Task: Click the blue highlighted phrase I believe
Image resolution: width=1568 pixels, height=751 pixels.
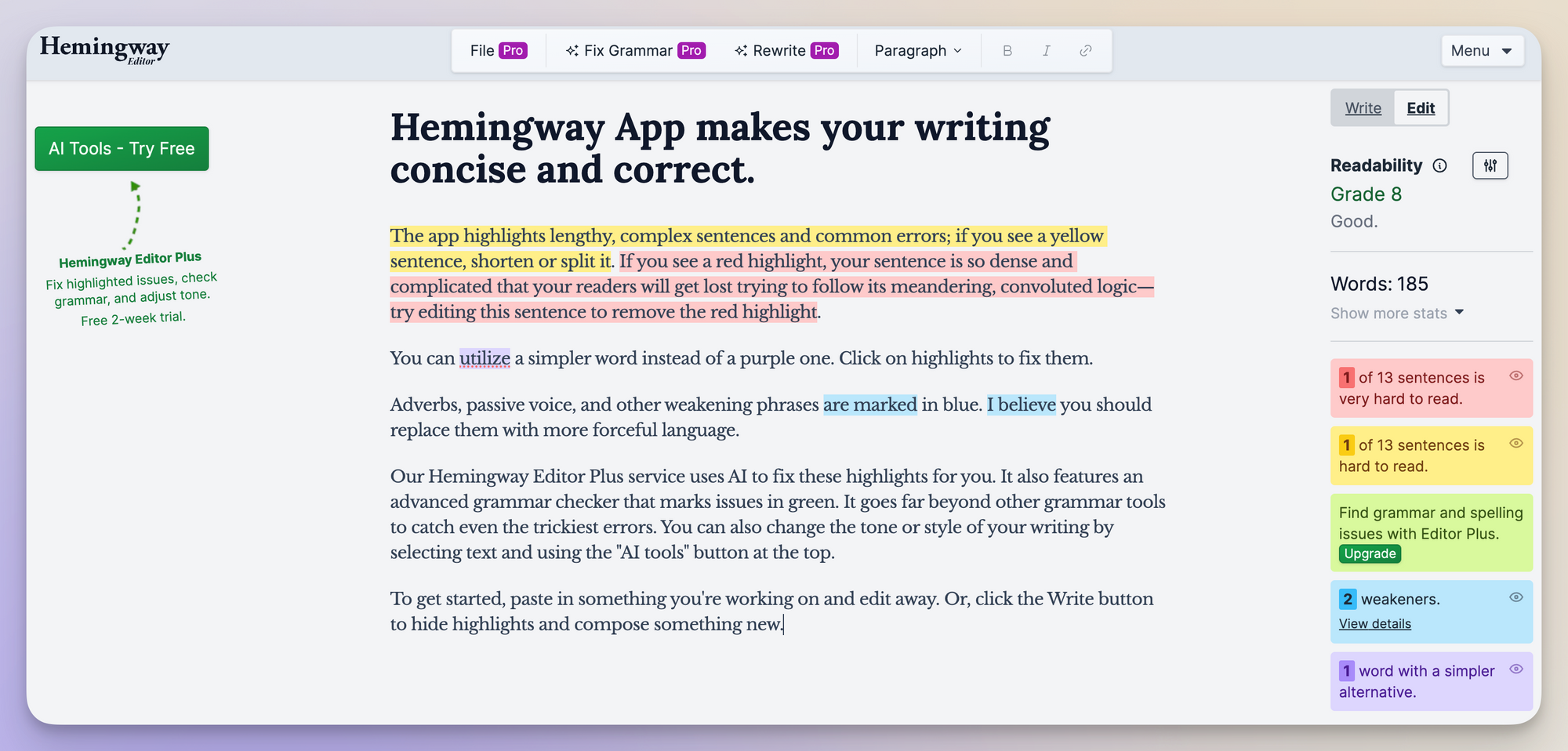Action: click(1021, 405)
